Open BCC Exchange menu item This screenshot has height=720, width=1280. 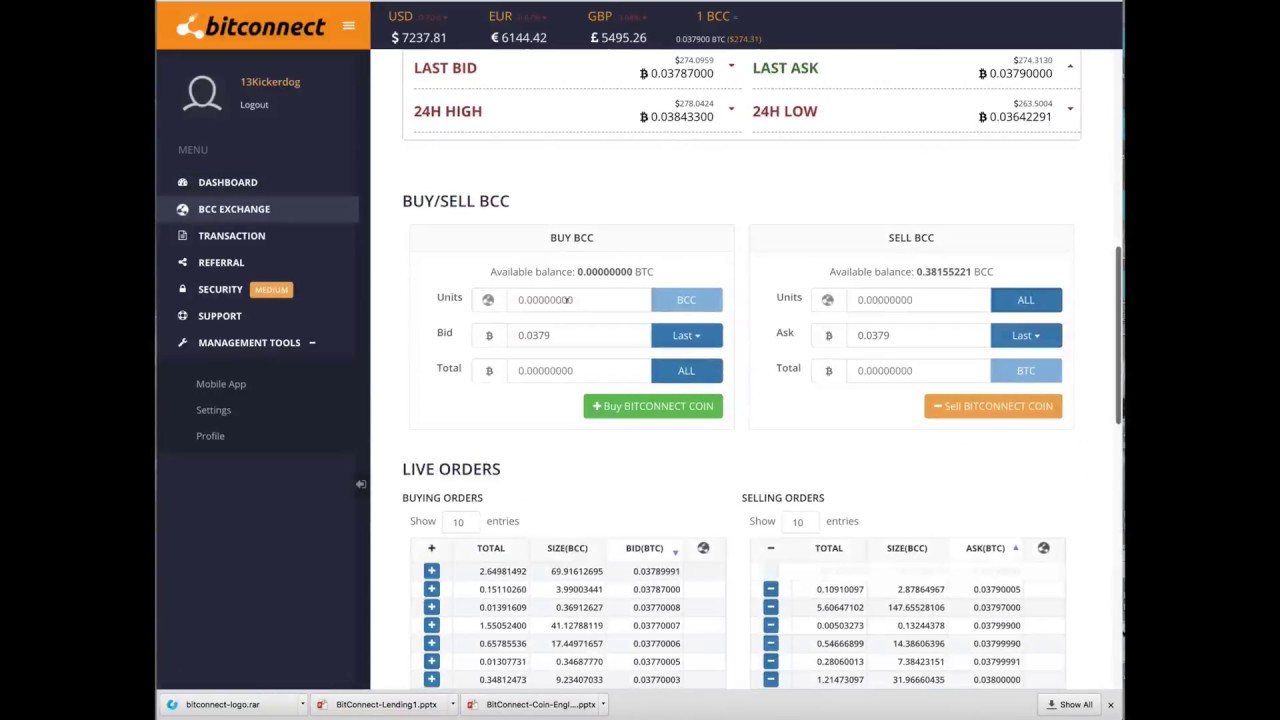click(234, 209)
